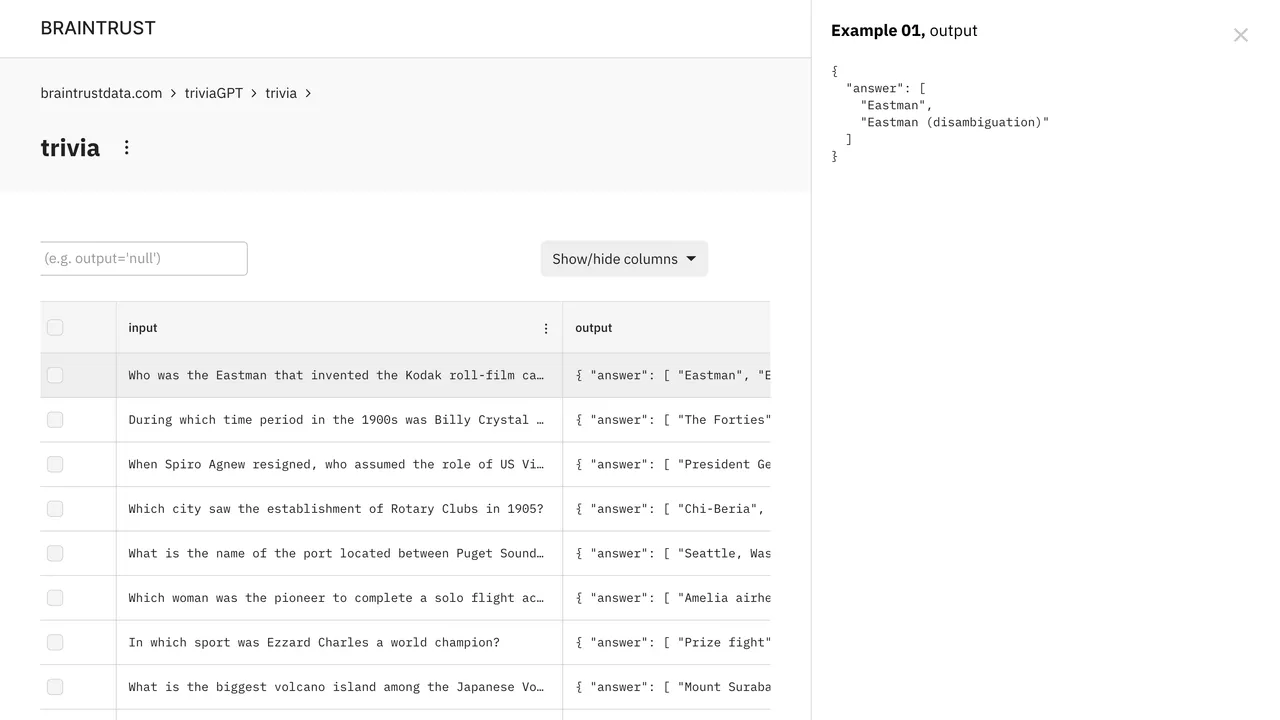Check the Ezzard Charles question row
1280x720 pixels.
[55, 642]
